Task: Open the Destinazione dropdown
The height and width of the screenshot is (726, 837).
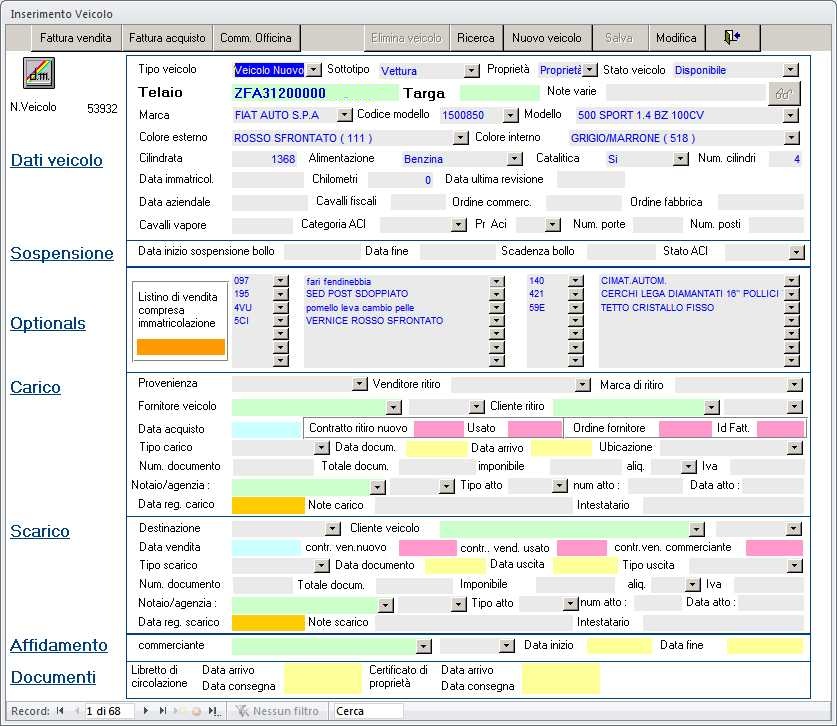Action: click(333, 528)
